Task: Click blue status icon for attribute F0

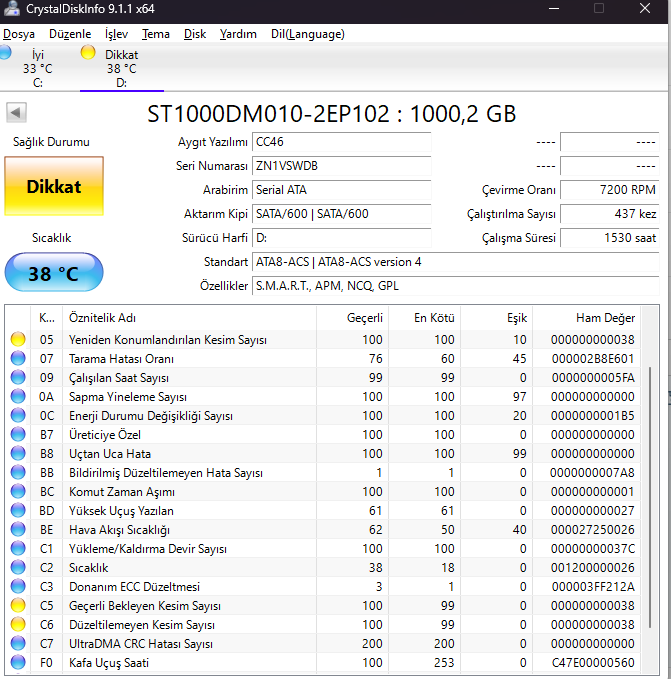Action: [x=18, y=663]
